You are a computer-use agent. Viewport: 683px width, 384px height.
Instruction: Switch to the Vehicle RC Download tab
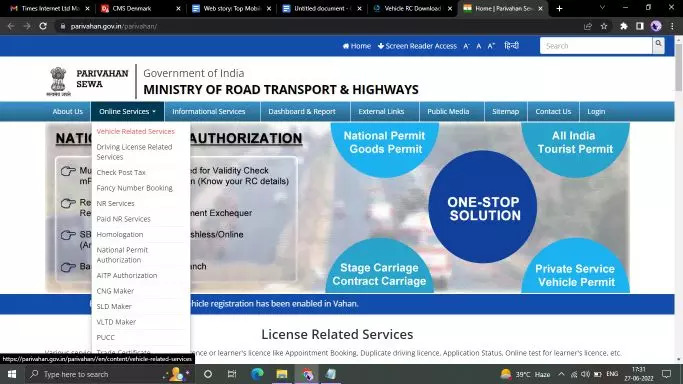click(x=412, y=8)
